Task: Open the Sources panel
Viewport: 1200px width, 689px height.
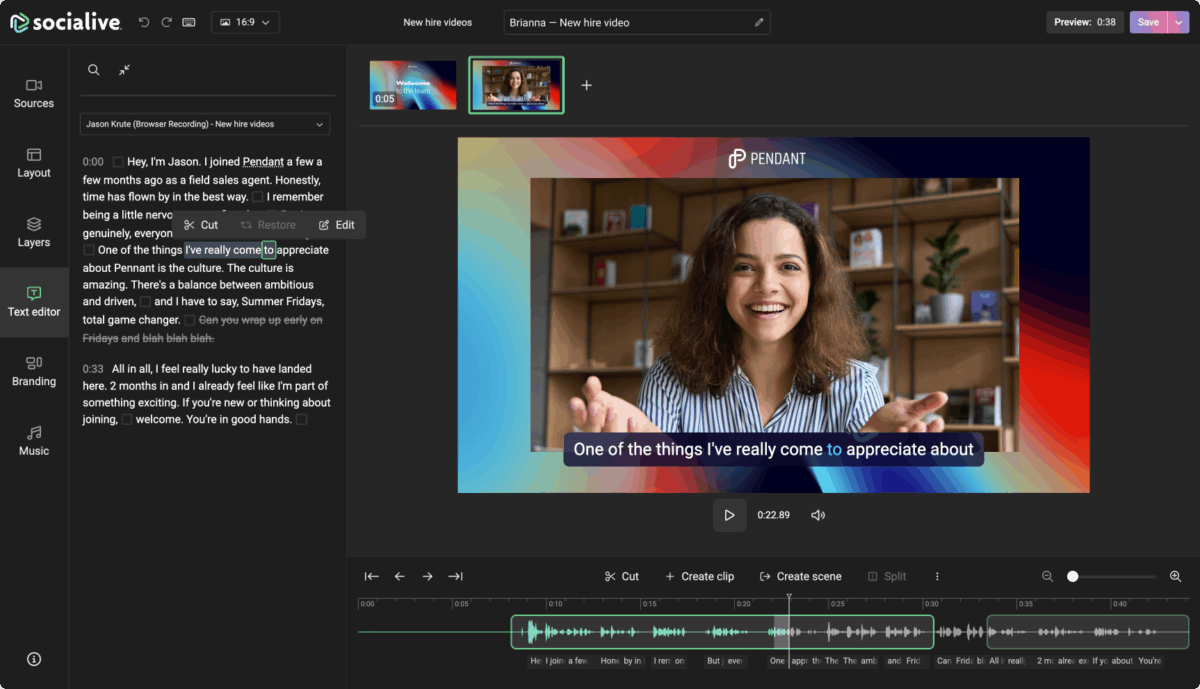Action: (34, 93)
